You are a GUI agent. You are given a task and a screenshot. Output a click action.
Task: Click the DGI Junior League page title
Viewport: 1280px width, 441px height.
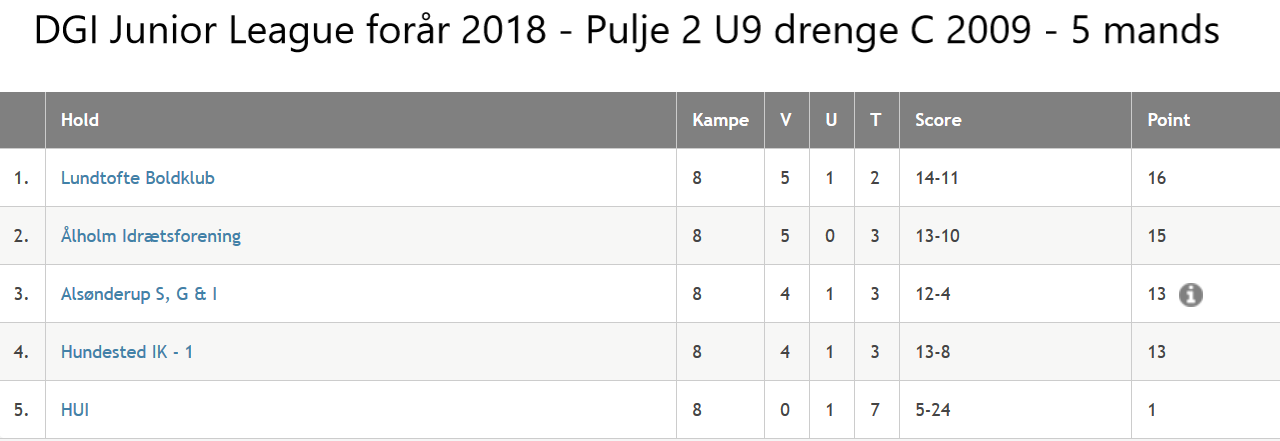click(627, 32)
